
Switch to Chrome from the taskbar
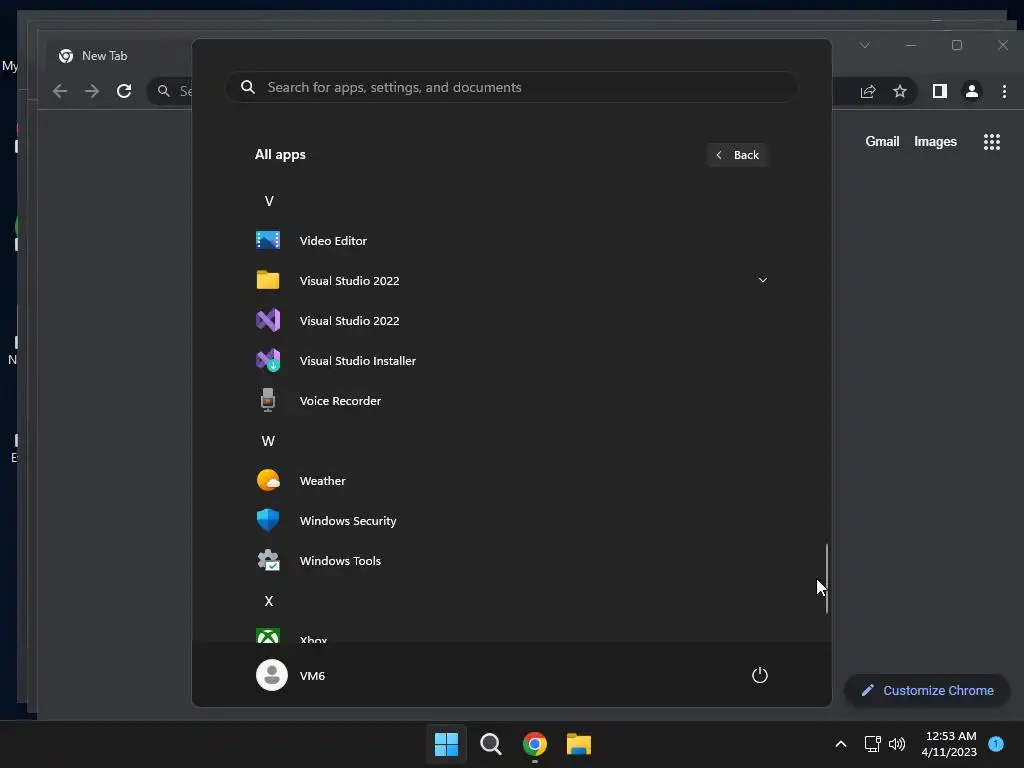tap(535, 744)
